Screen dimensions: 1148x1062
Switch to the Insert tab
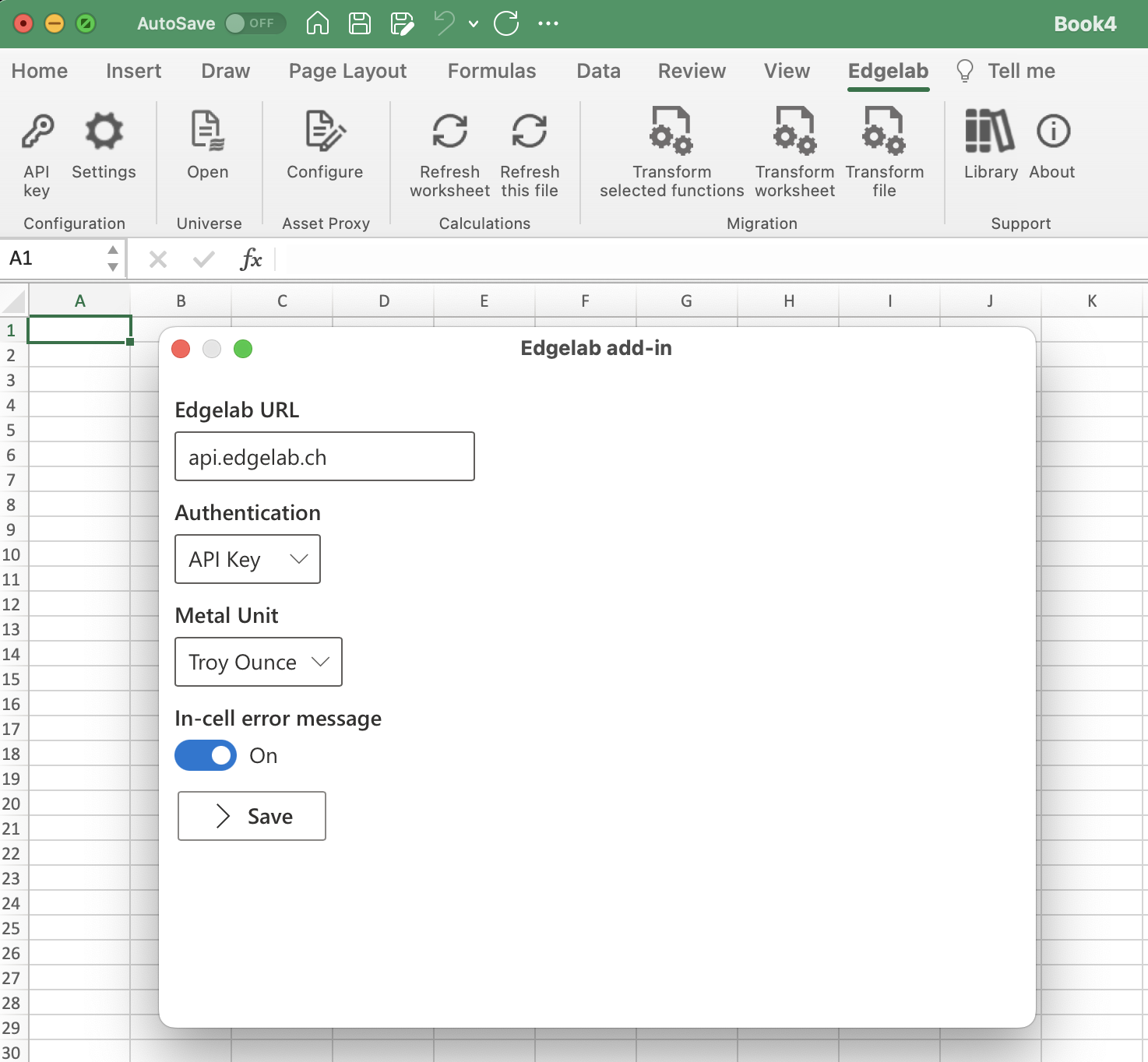pyautogui.click(x=134, y=71)
